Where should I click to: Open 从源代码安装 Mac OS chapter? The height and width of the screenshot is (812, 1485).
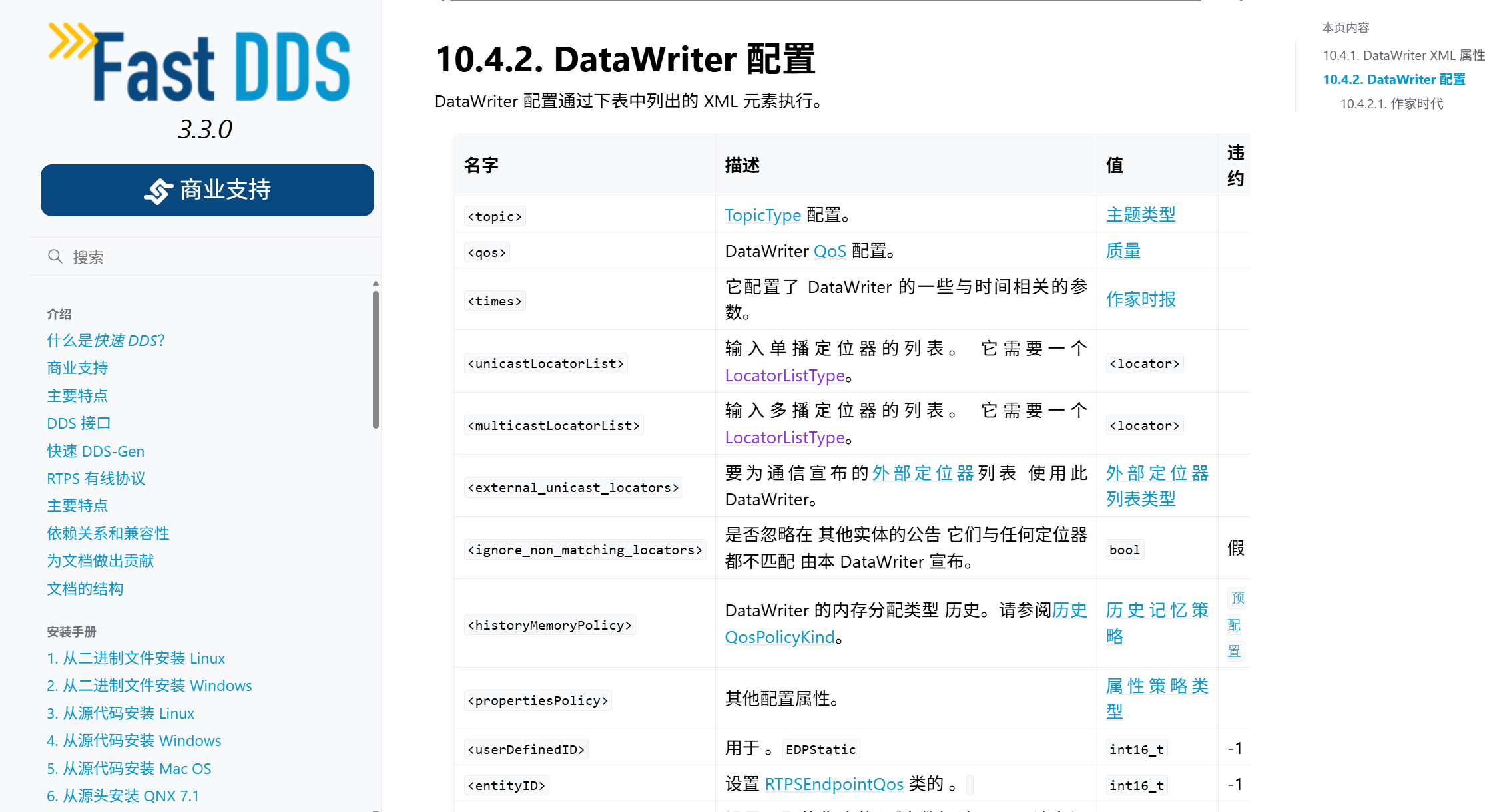[x=129, y=769]
